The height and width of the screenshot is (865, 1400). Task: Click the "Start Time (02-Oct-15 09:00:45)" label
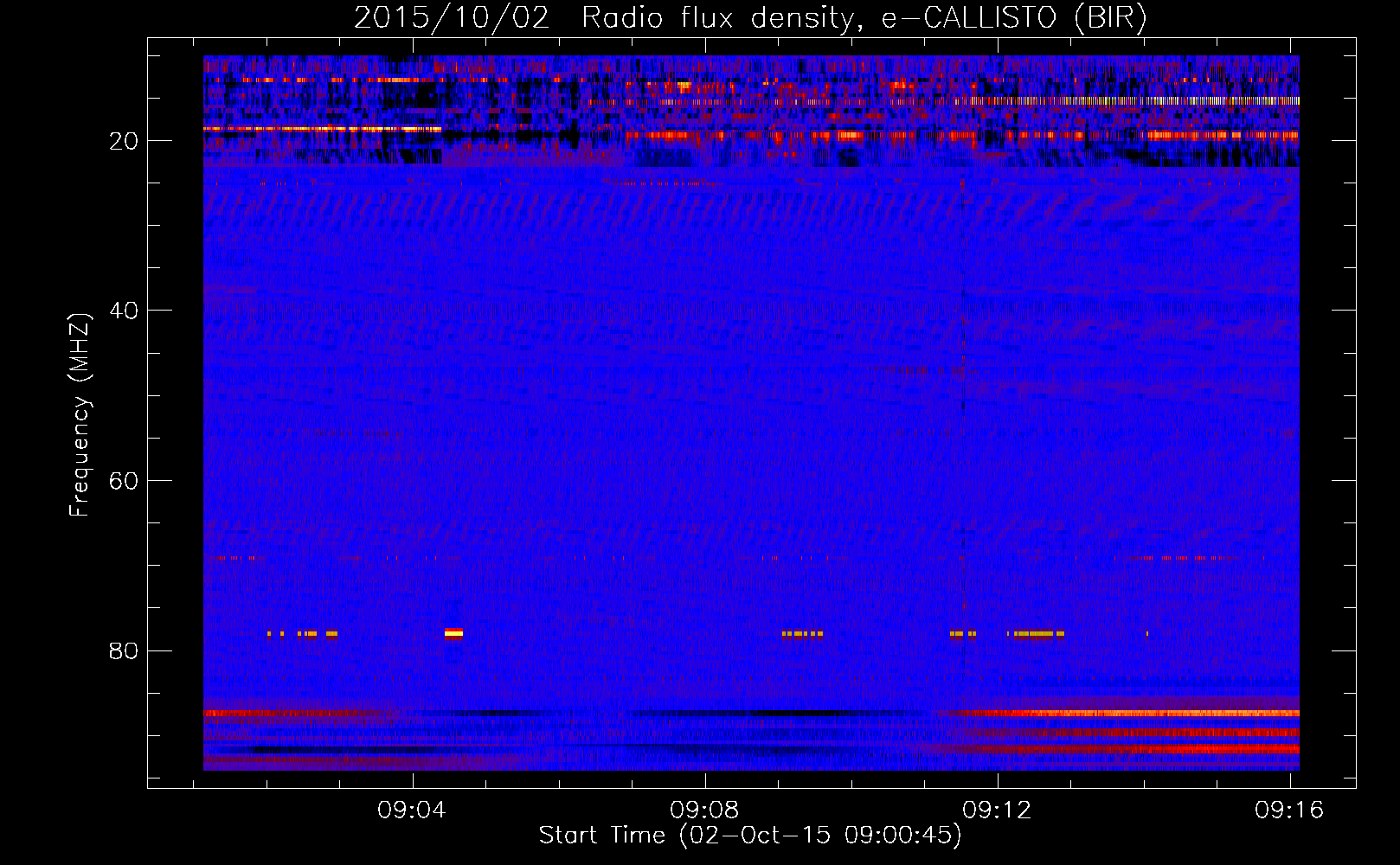pyautogui.click(x=750, y=836)
